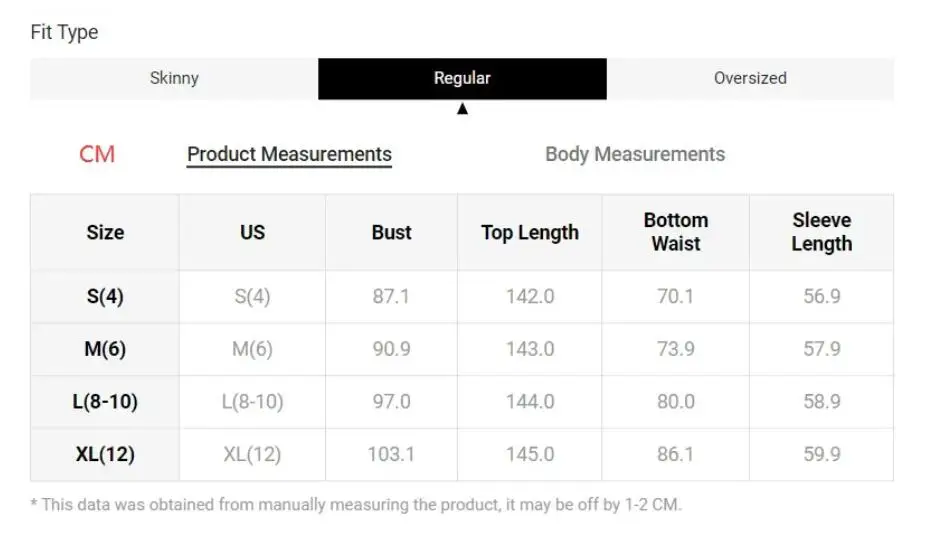Select the Regular fit type
926x535 pixels.
(462, 79)
